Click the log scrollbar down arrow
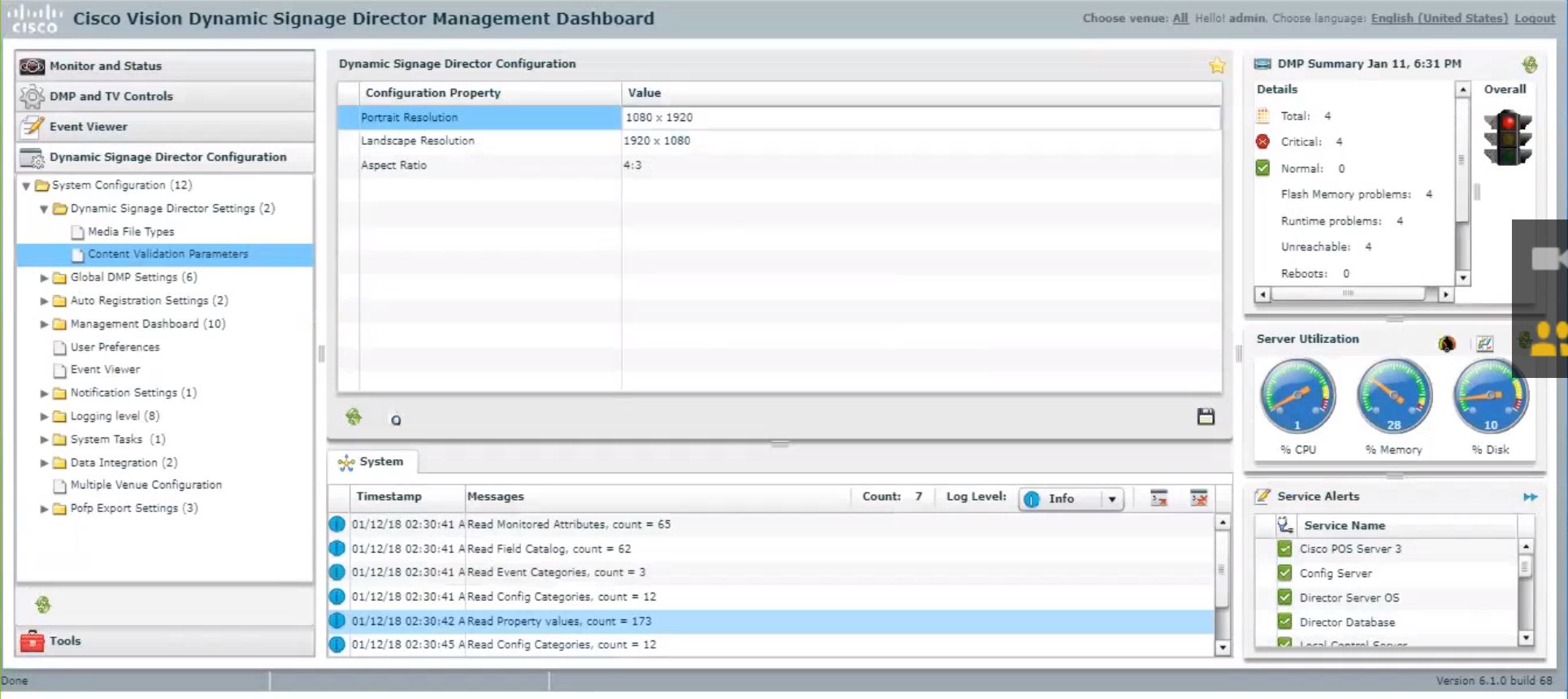This screenshot has width=1568, height=699. point(1223,648)
